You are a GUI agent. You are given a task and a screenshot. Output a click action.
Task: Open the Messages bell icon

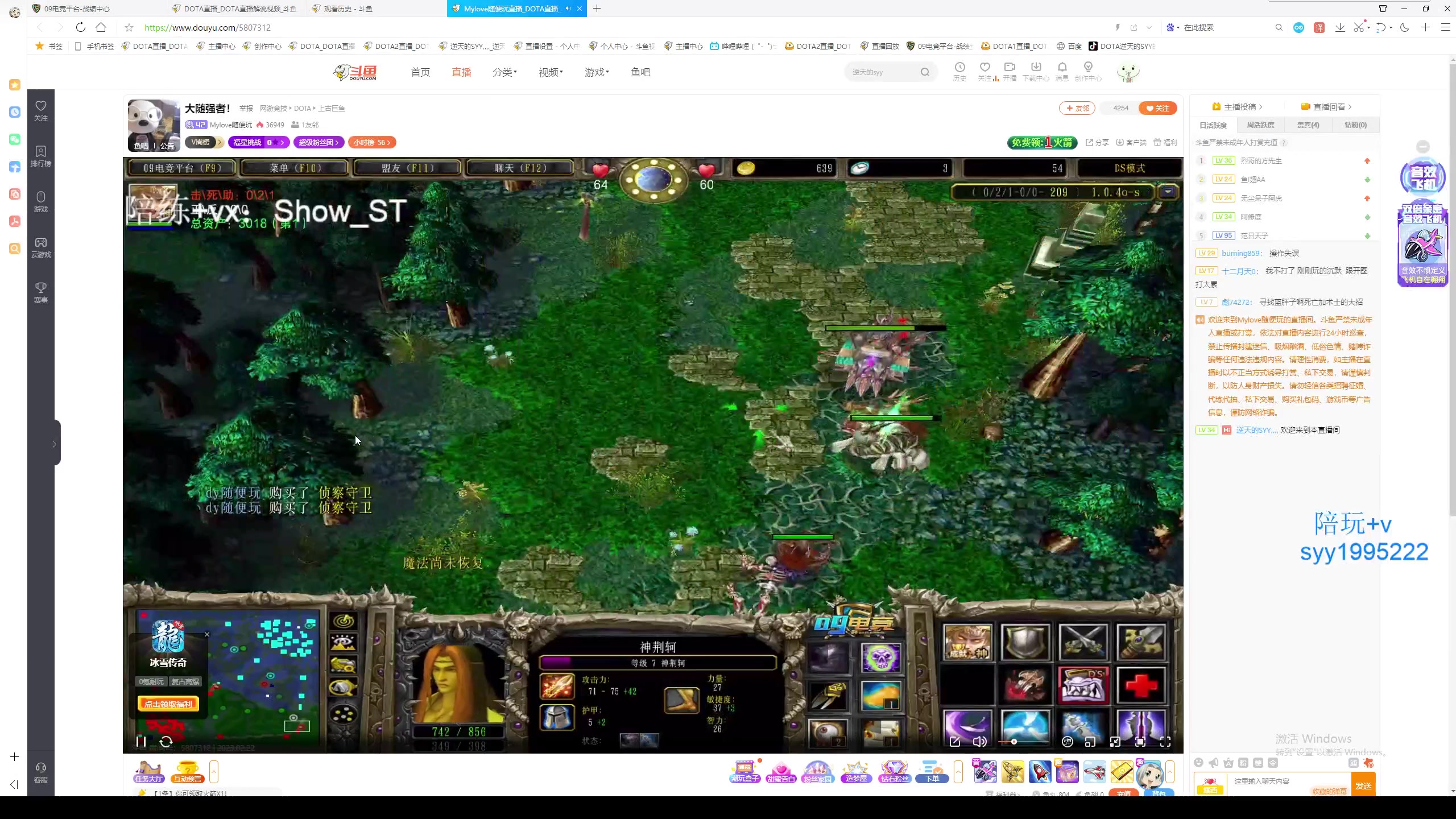pyautogui.click(x=1062, y=71)
